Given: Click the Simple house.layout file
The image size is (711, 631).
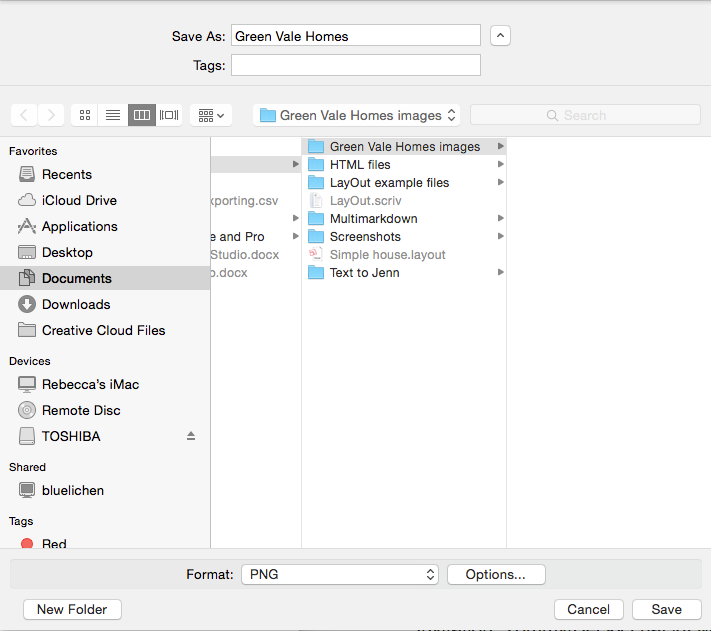Looking at the screenshot, I should (x=404, y=254).
